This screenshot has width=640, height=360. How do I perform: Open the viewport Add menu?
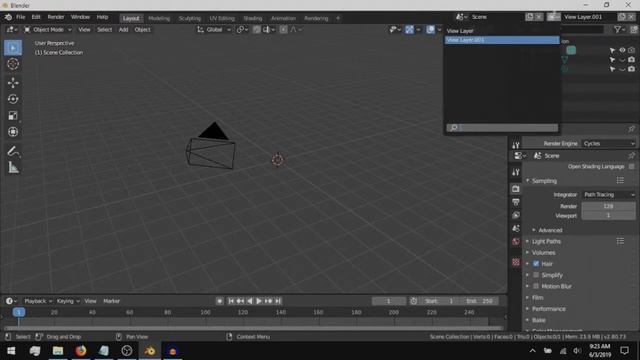pos(123,29)
